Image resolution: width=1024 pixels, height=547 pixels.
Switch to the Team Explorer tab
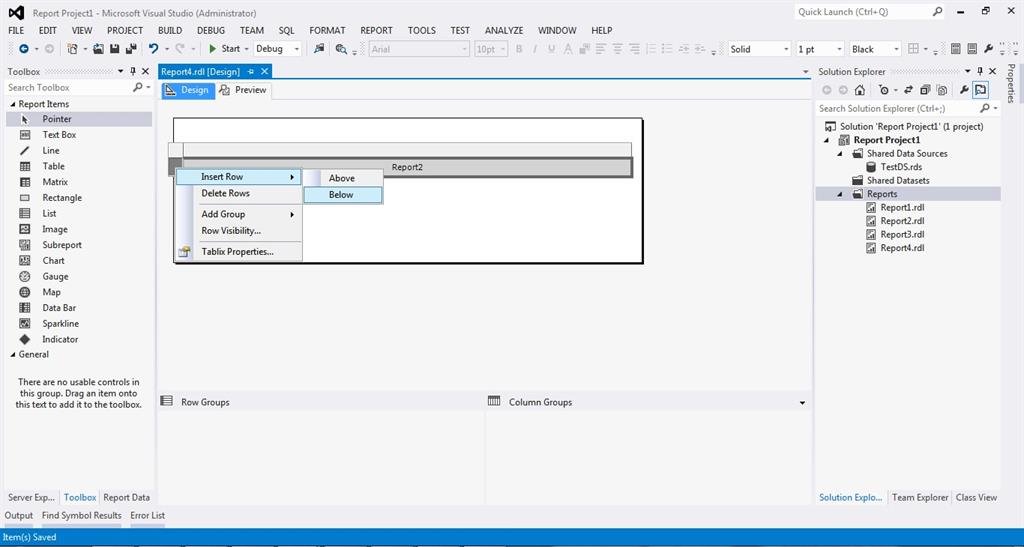[920, 497]
